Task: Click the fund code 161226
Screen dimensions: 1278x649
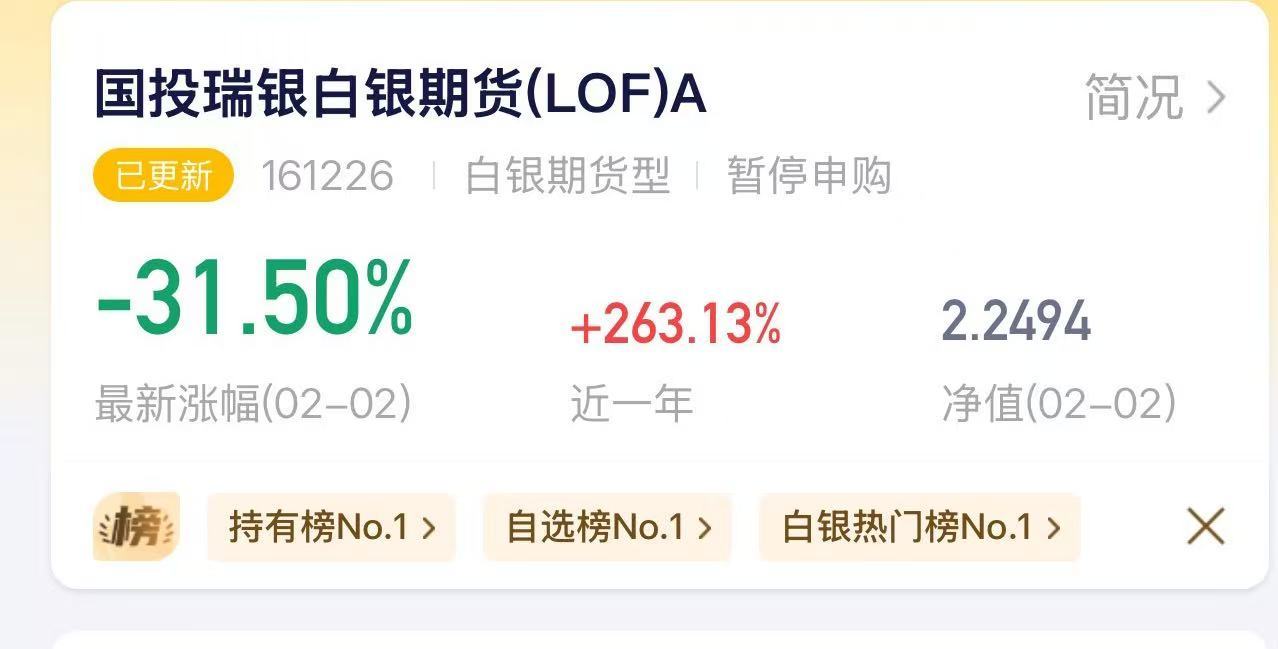Action: tap(327, 176)
